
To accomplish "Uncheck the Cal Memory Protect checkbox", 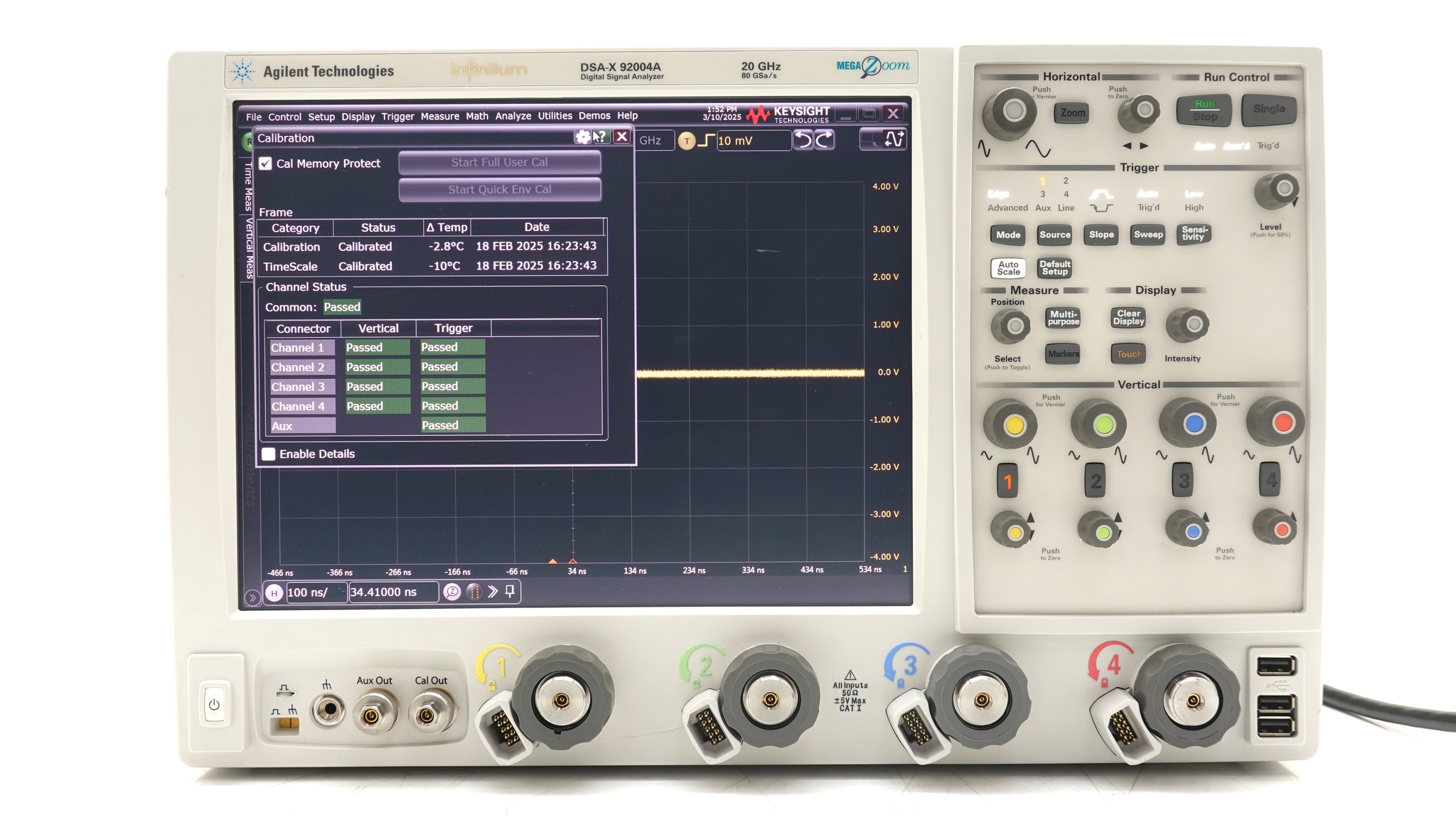I will coord(267,163).
